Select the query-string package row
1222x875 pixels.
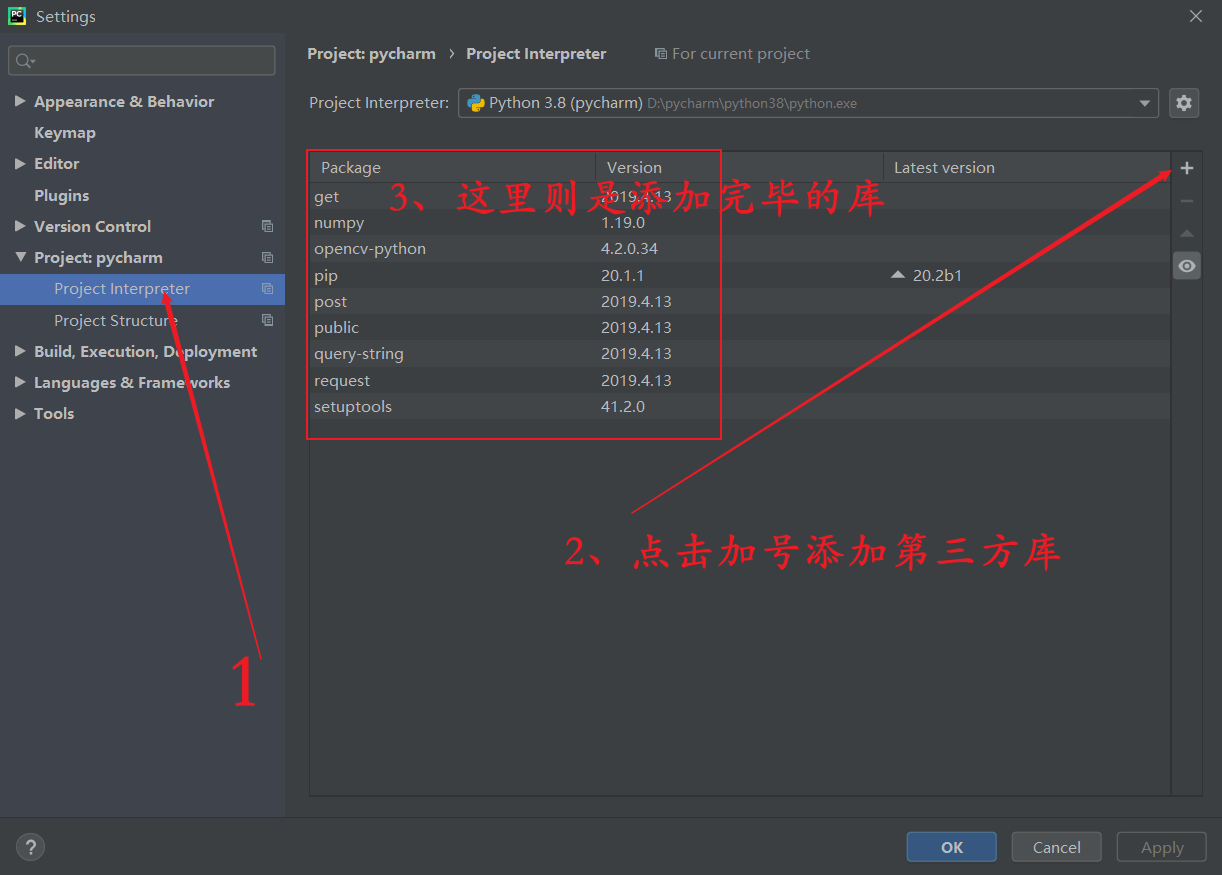[740, 354]
